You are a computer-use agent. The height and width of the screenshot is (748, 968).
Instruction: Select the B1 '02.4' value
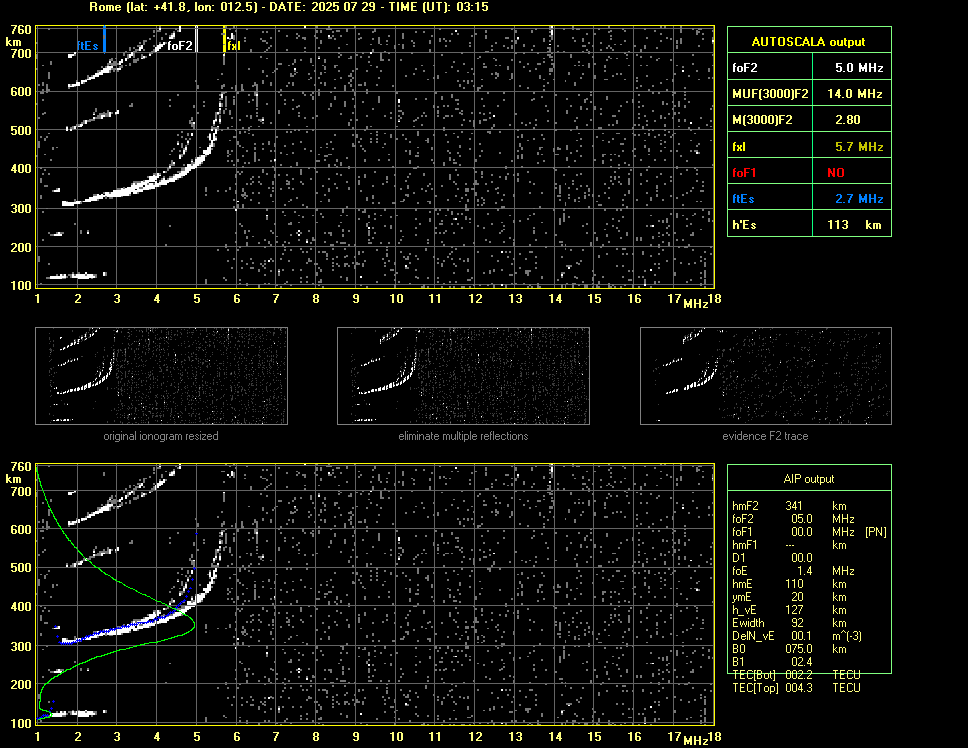[x=802, y=662]
